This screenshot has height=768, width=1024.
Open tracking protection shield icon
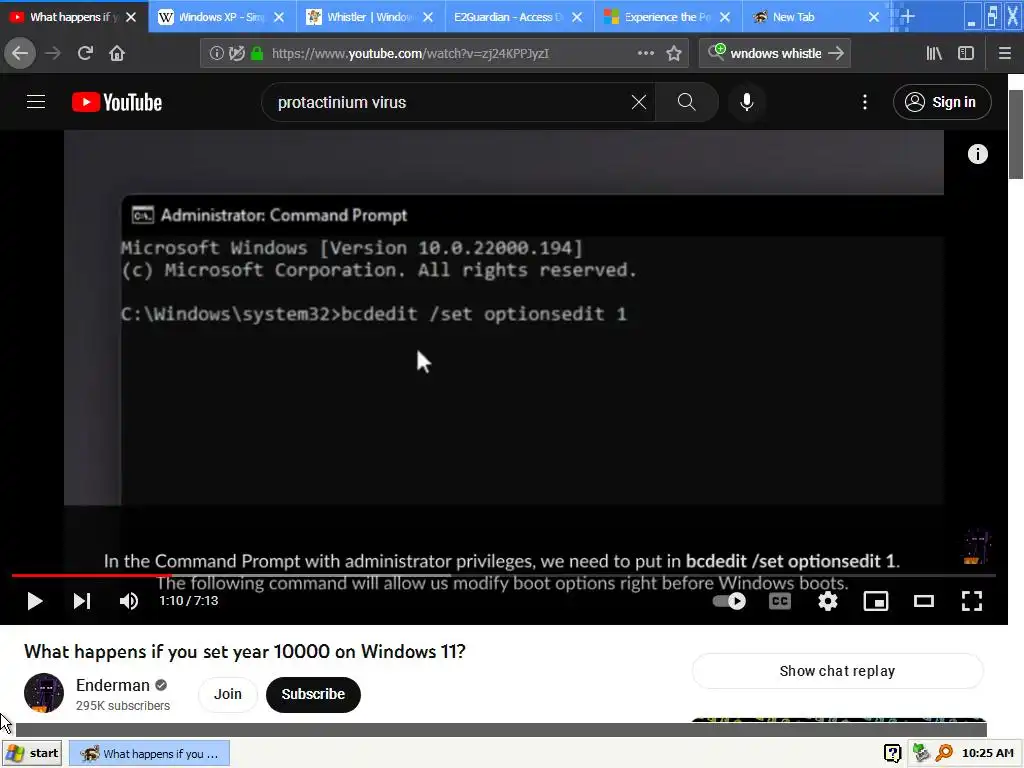click(x=236, y=54)
